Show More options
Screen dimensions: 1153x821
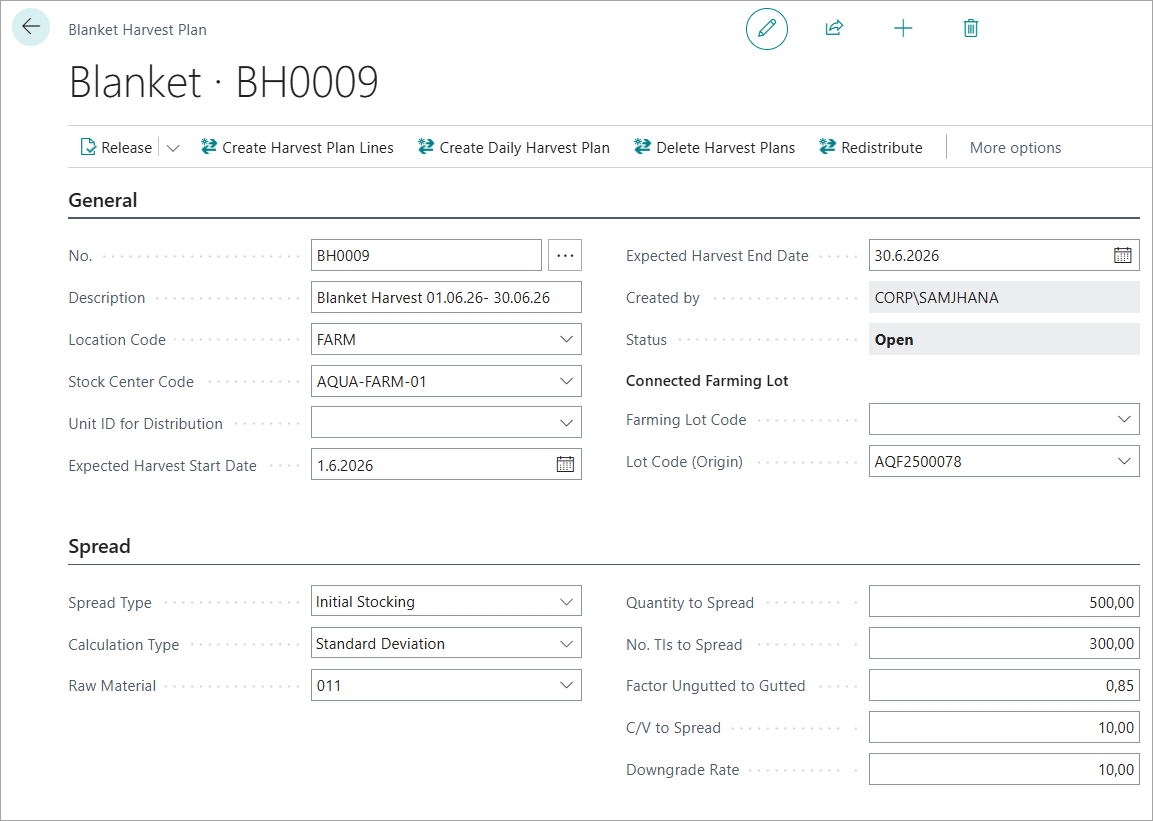pyautogui.click(x=1015, y=148)
